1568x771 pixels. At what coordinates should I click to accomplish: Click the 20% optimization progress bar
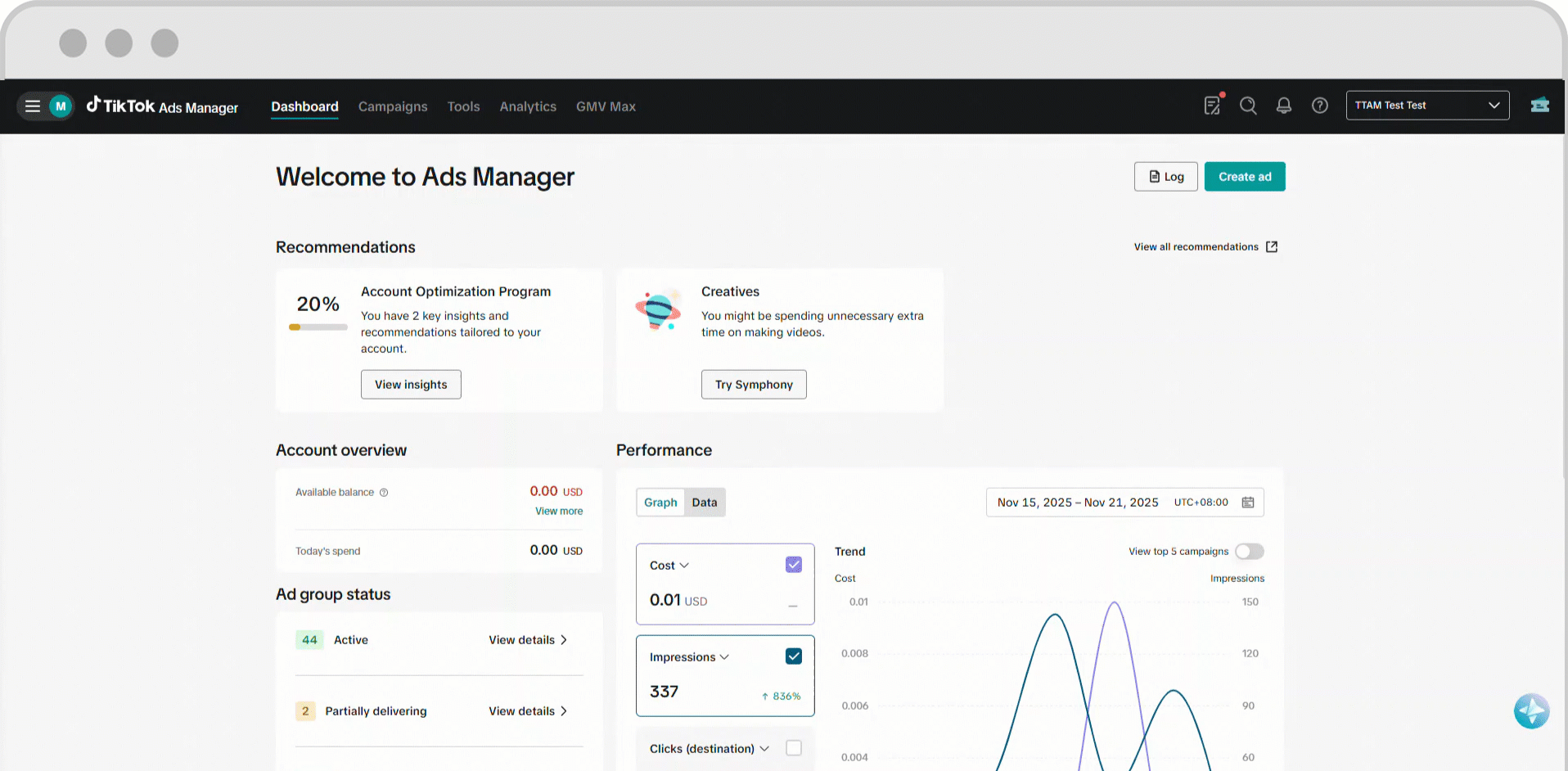click(x=318, y=327)
